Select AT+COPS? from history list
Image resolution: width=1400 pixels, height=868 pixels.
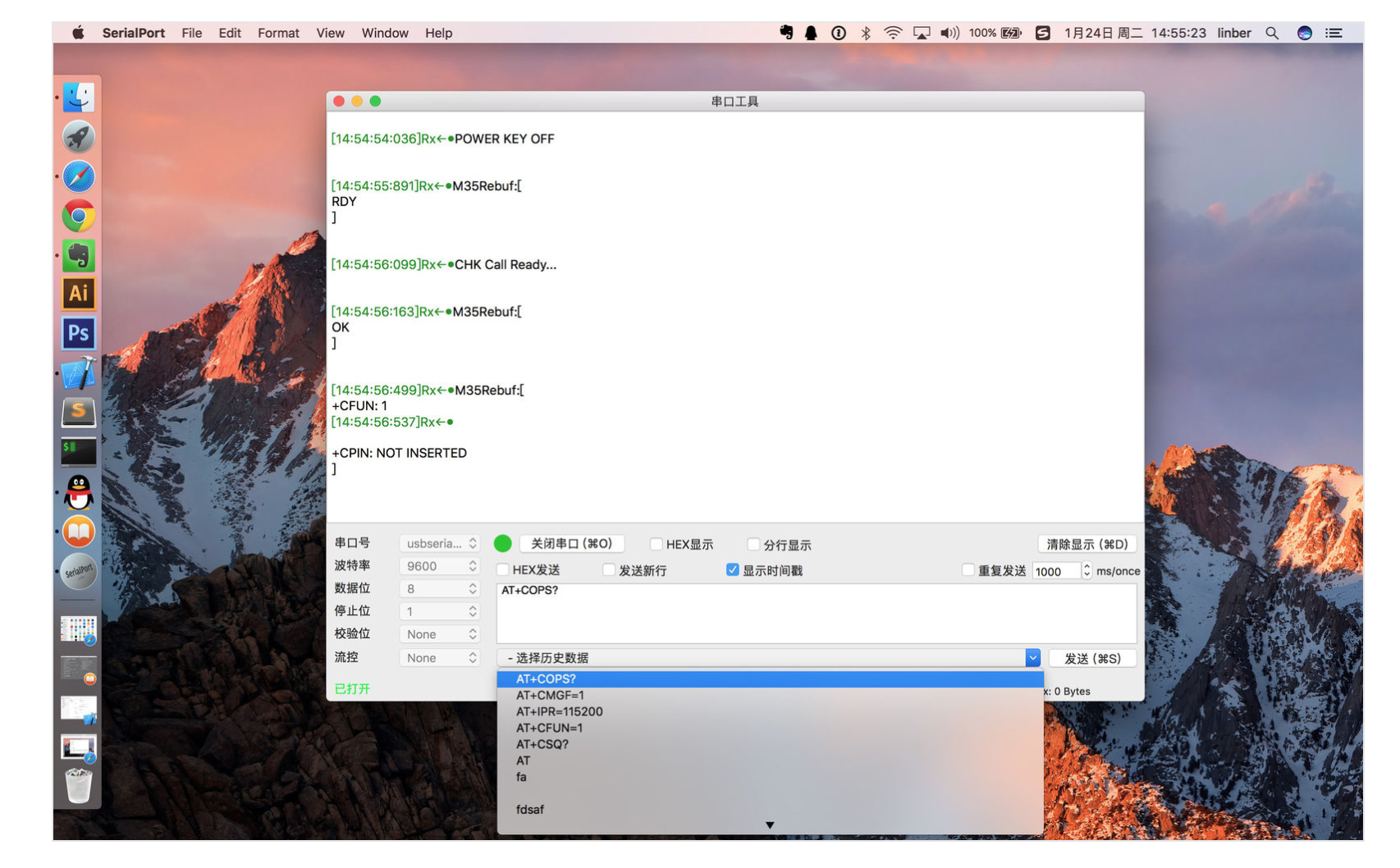click(x=770, y=679)
